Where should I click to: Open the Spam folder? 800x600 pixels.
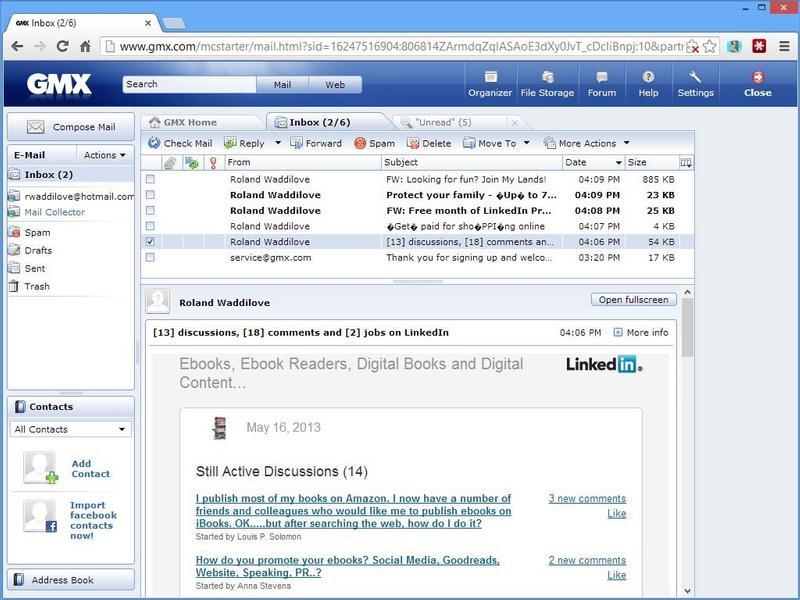click(x=37, y=232)
